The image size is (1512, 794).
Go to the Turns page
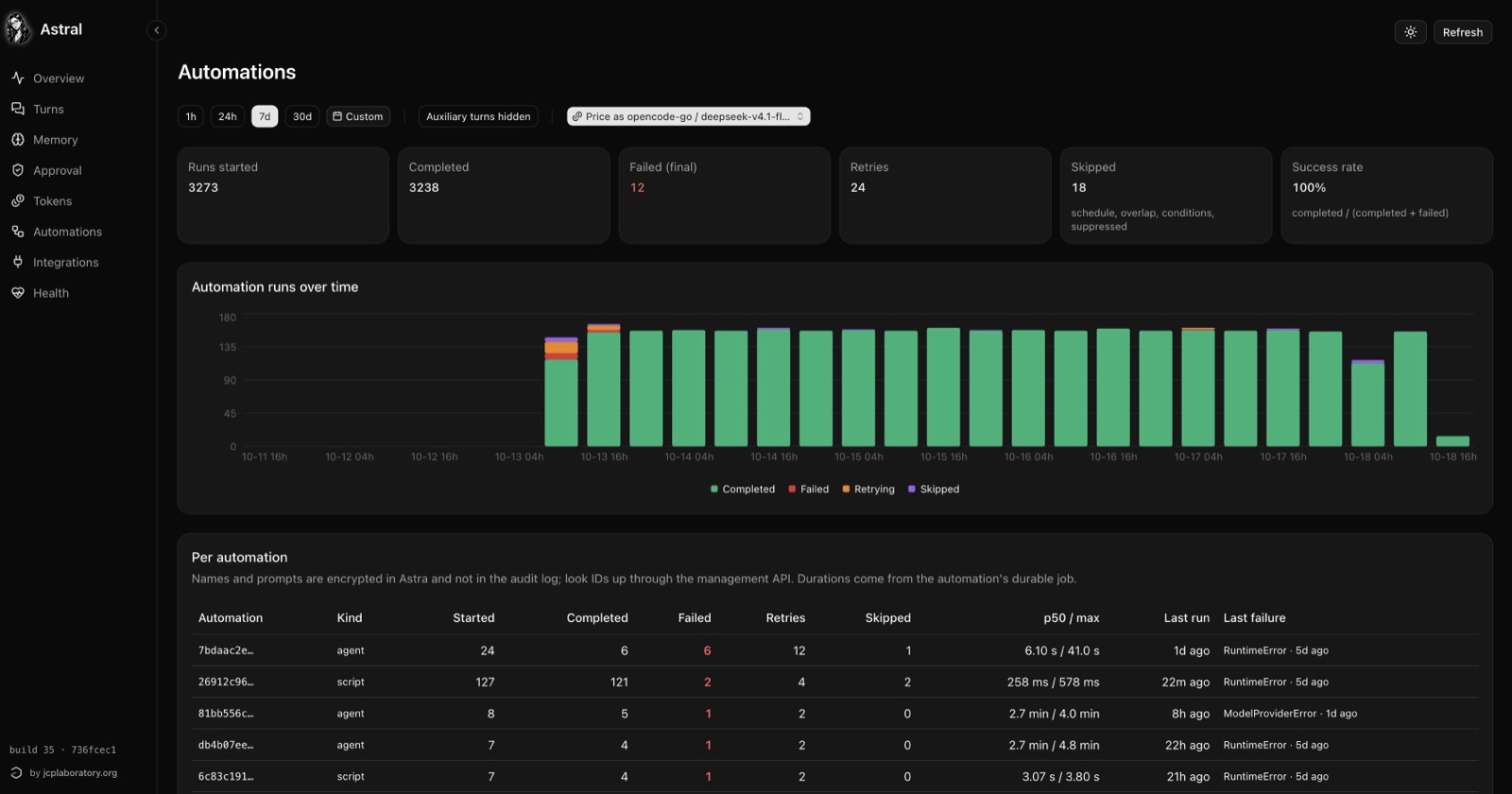coord(48,109)
